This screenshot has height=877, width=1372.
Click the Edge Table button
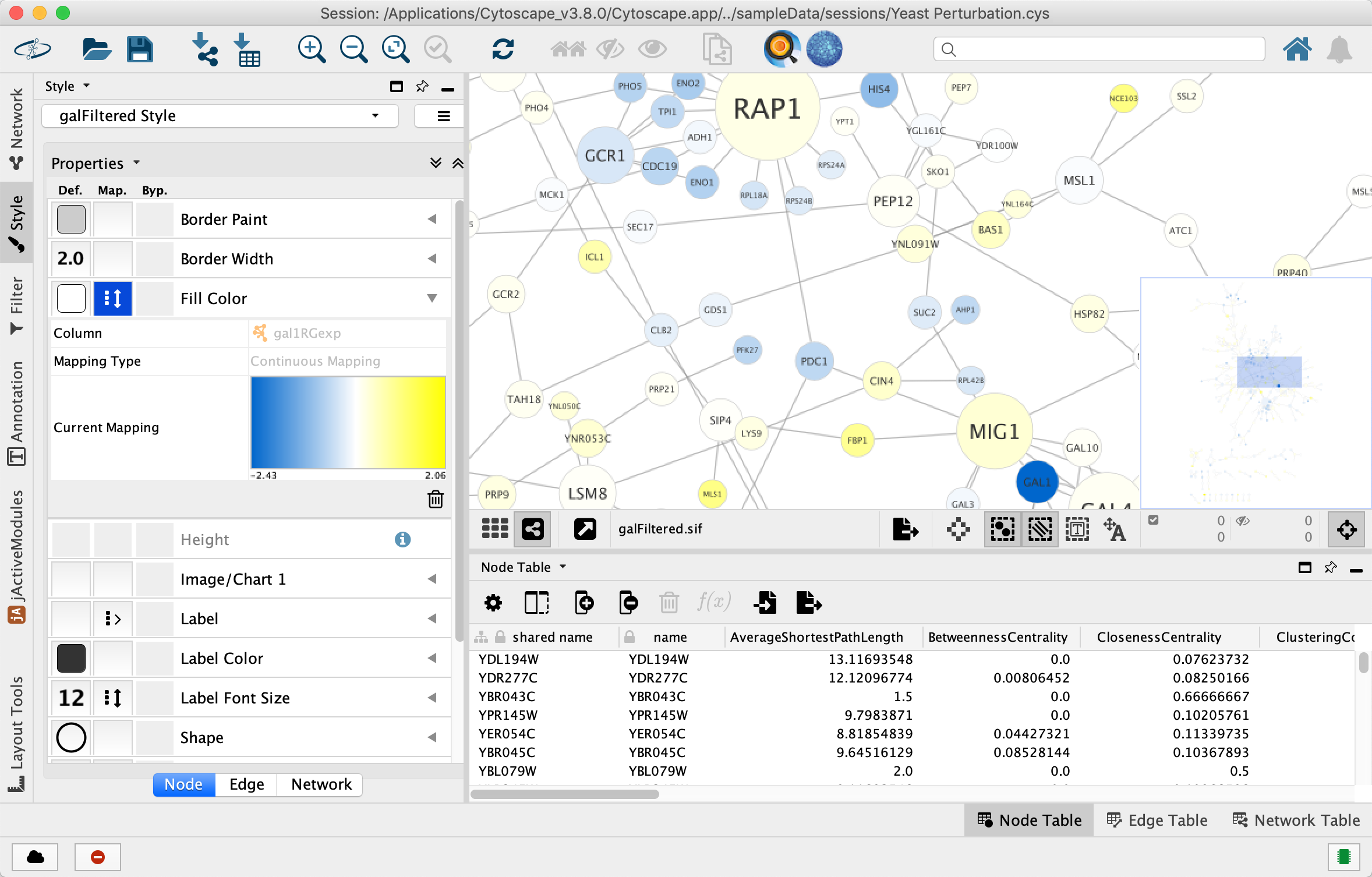tap(1157, 821)
